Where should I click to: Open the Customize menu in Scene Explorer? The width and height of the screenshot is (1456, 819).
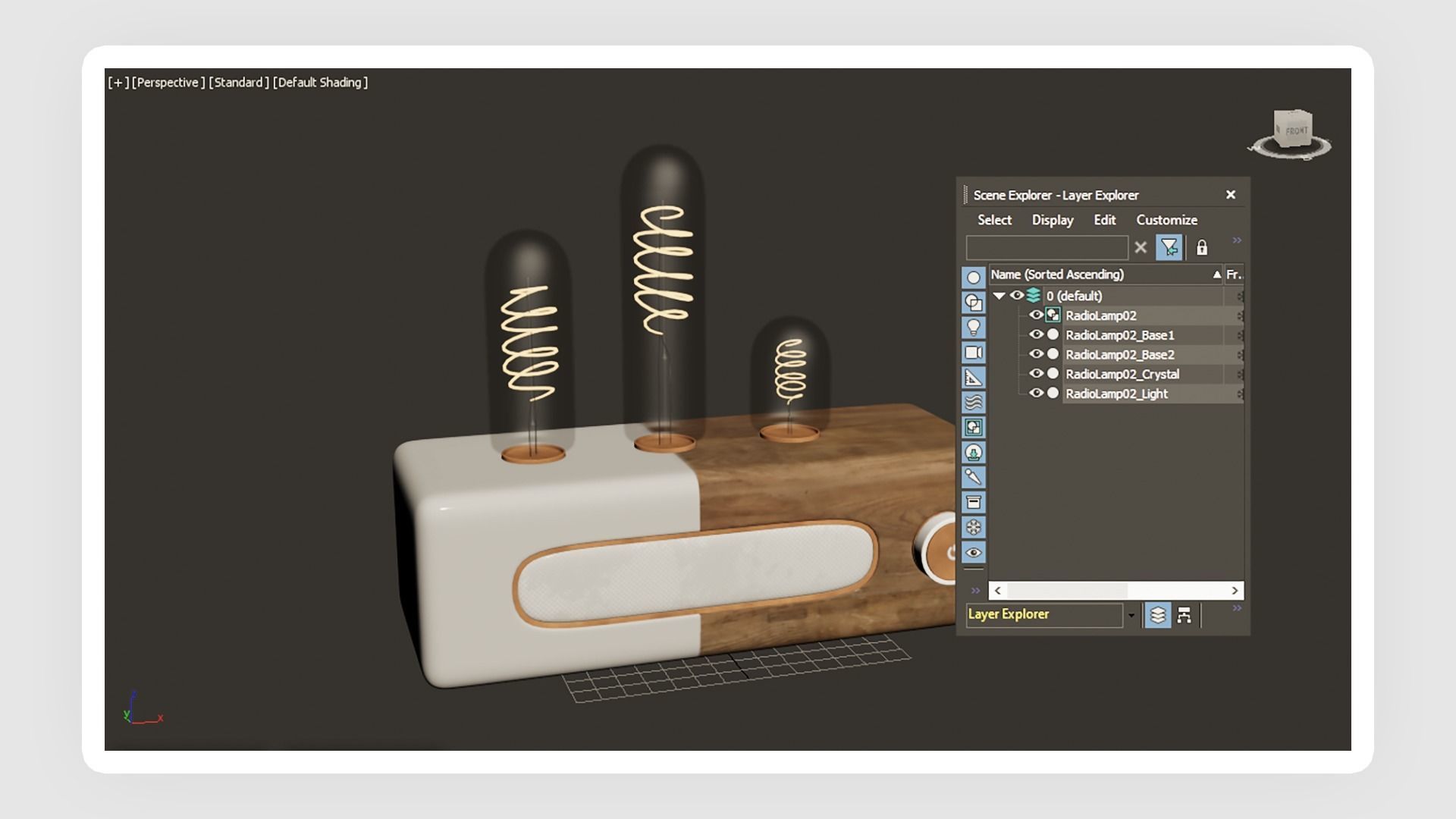point(1166,220)
